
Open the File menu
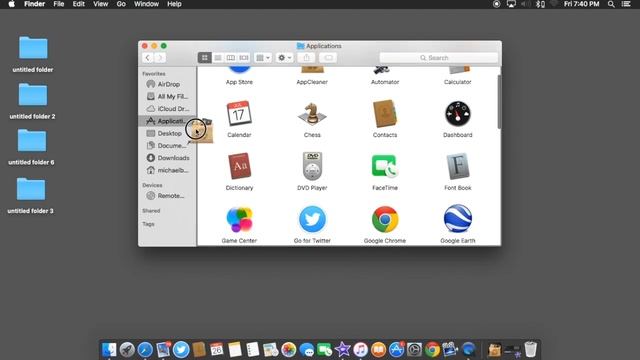point(59,4)
